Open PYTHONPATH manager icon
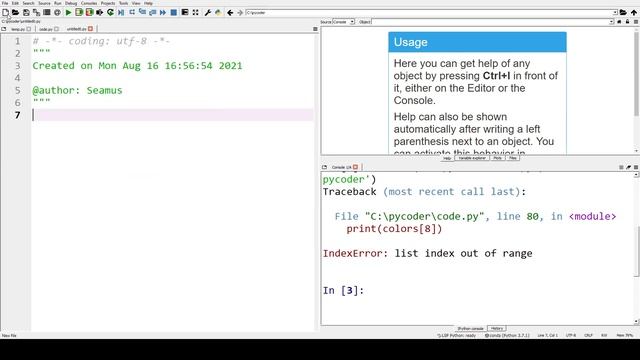 point(218,13)
